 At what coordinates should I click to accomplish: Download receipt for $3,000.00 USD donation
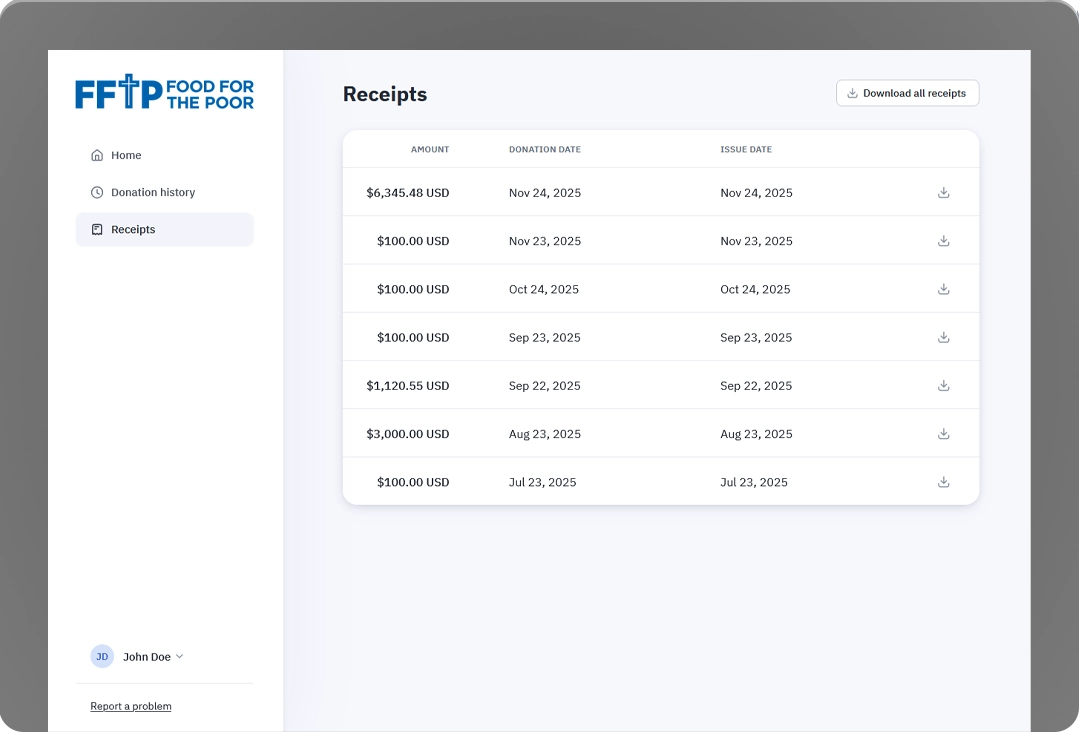tap(943, 434)
